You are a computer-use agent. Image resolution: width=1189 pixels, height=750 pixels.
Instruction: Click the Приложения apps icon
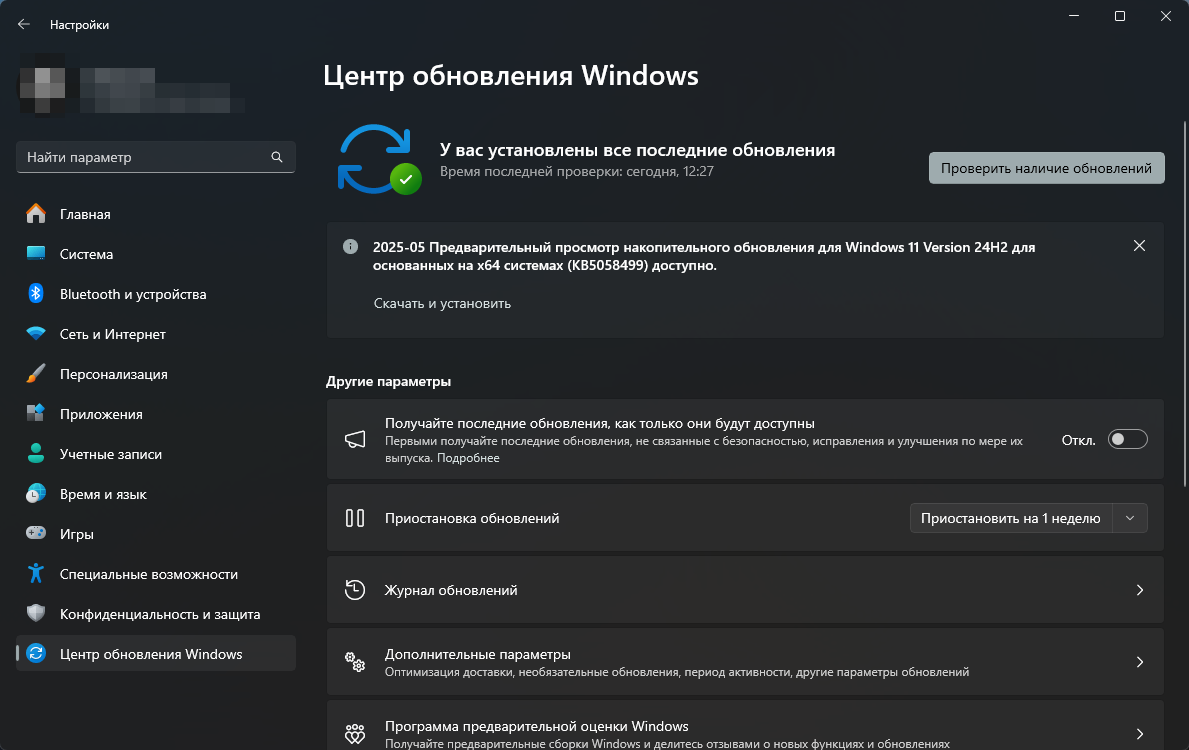36,414
